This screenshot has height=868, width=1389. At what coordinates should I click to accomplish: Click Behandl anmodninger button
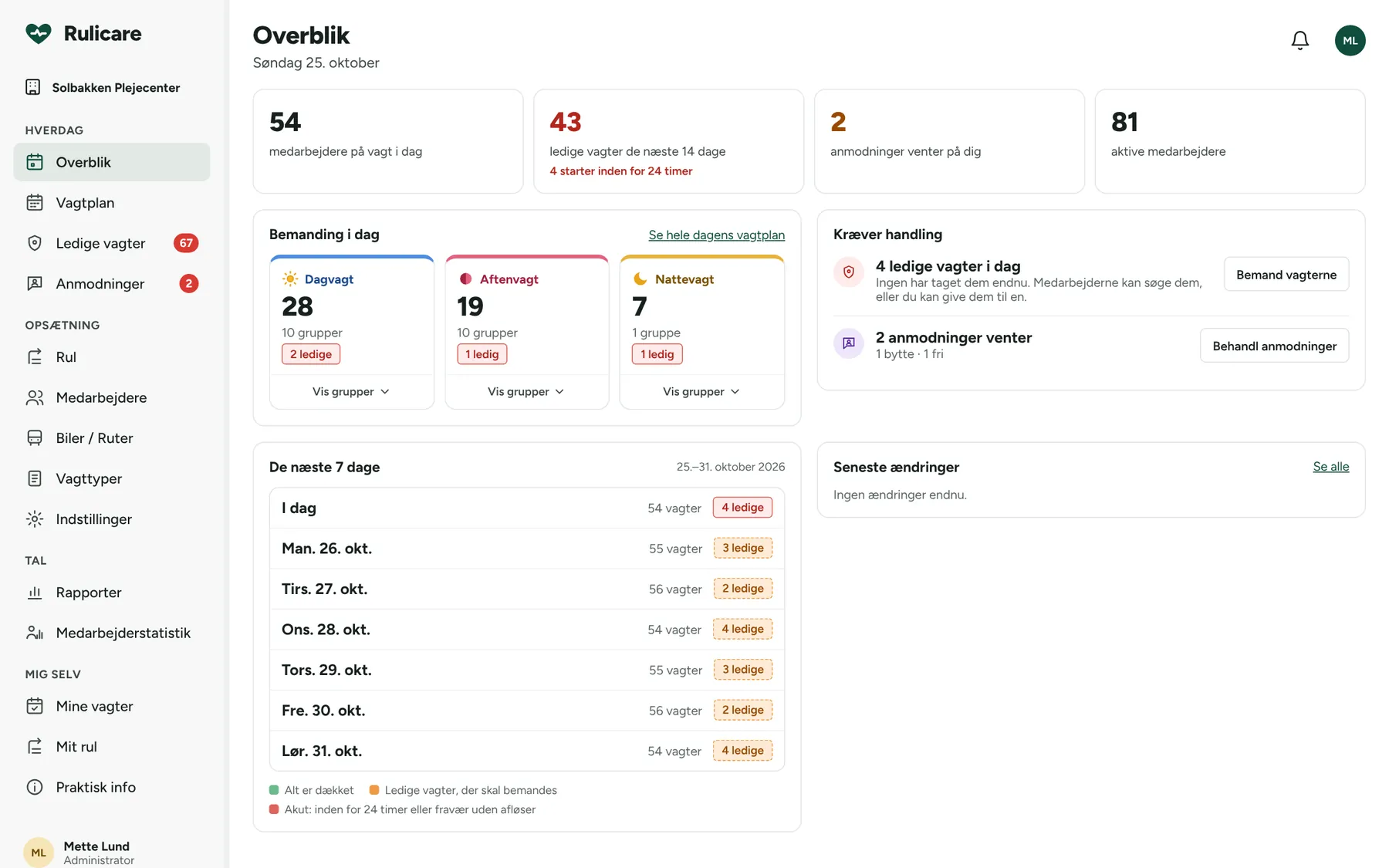[x=1274, y=345]
